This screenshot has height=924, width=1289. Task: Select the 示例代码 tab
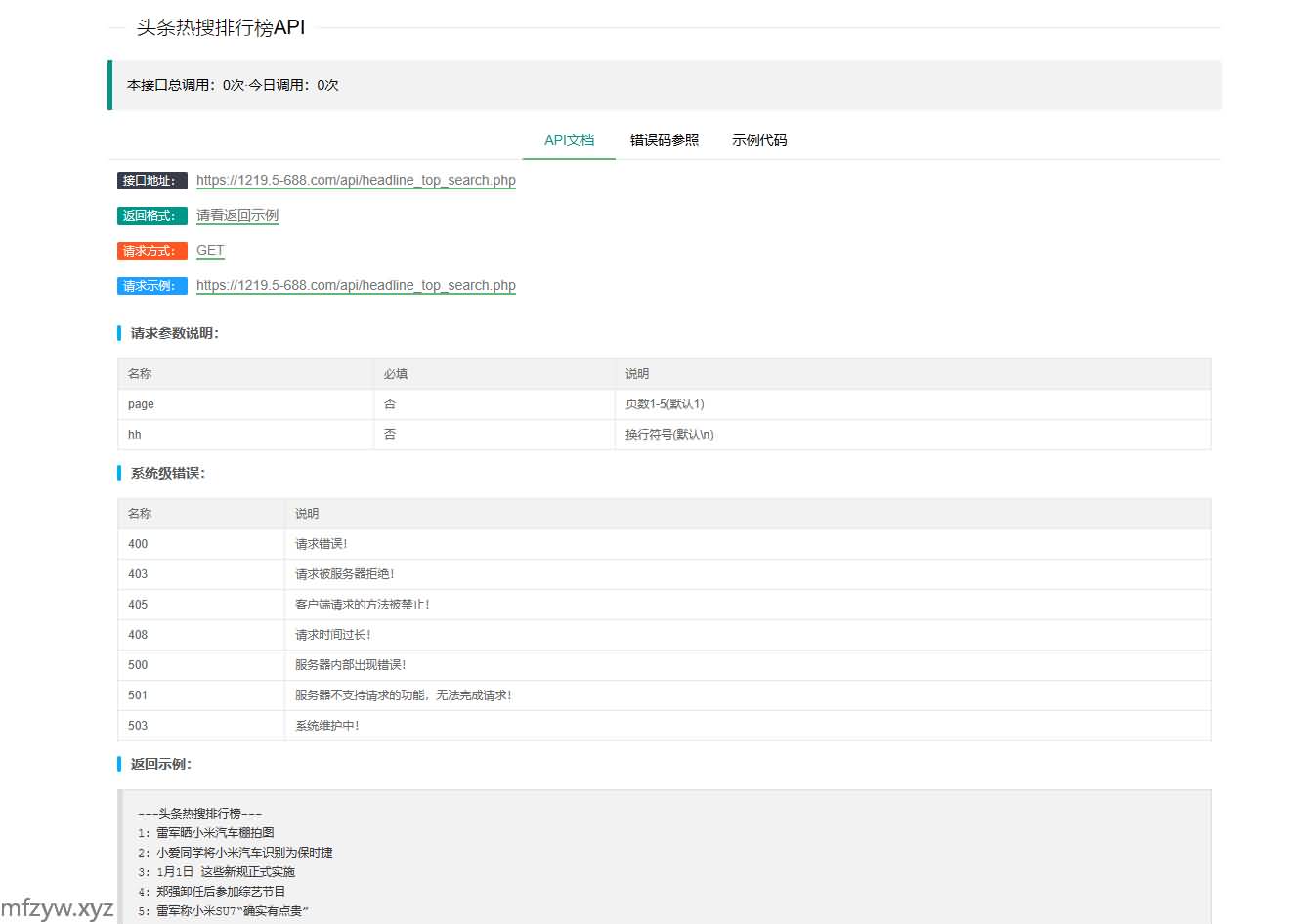pyautogui.click(x=759, y=140)
